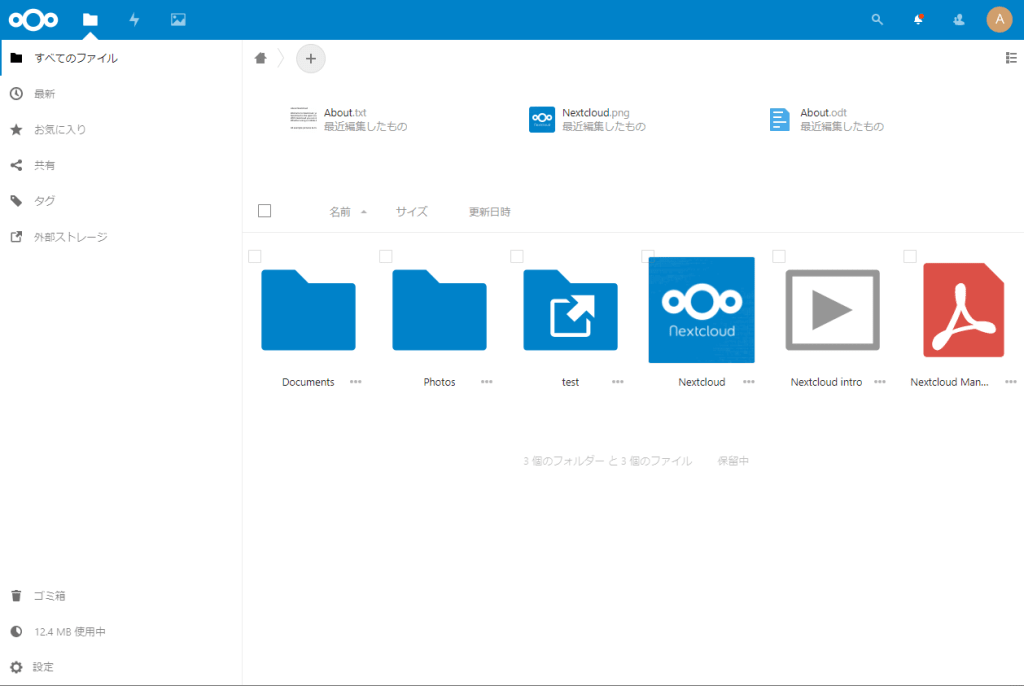The height and width of the screenshot is (686, 1024).
Task: Click 3 個のフォルダー と 3 個のファイル summary
Action: point(607,461)
